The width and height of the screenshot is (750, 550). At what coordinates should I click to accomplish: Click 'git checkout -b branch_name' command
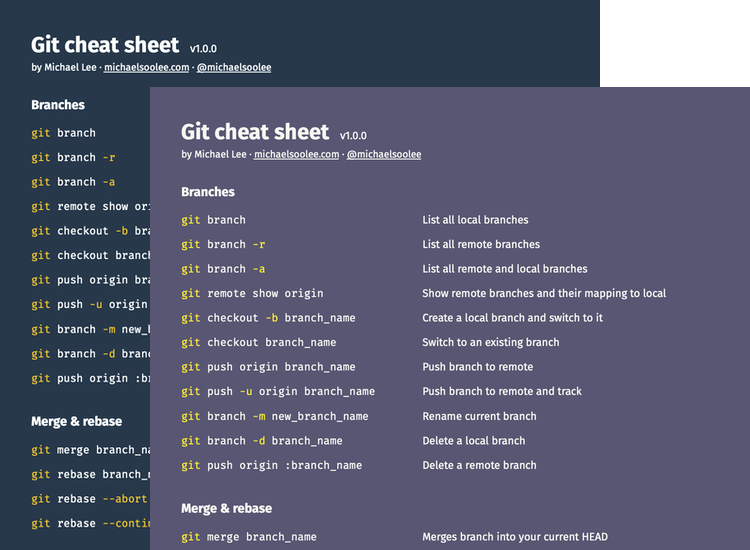[268, 318]
